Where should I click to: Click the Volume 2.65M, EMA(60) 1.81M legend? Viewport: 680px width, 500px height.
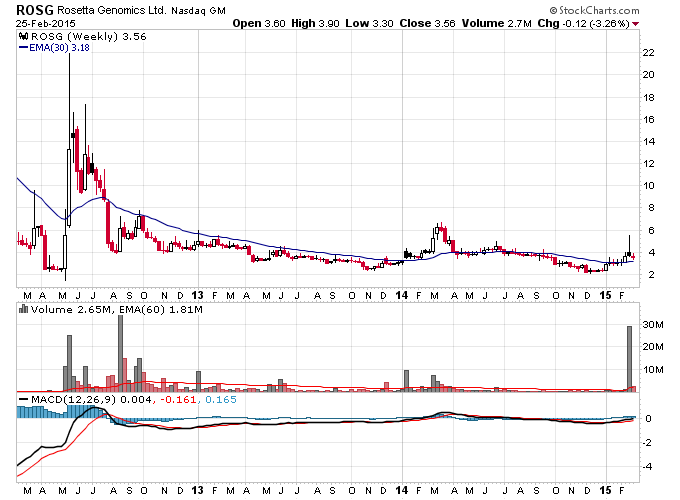117,310
